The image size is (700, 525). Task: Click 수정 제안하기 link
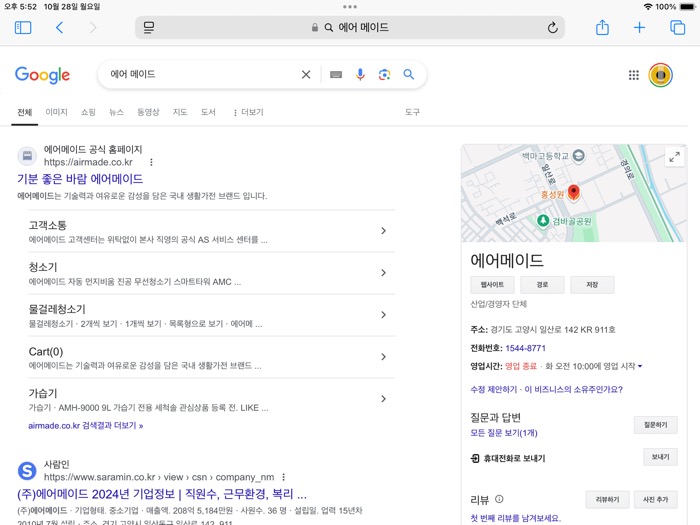[x=494, y=389]
